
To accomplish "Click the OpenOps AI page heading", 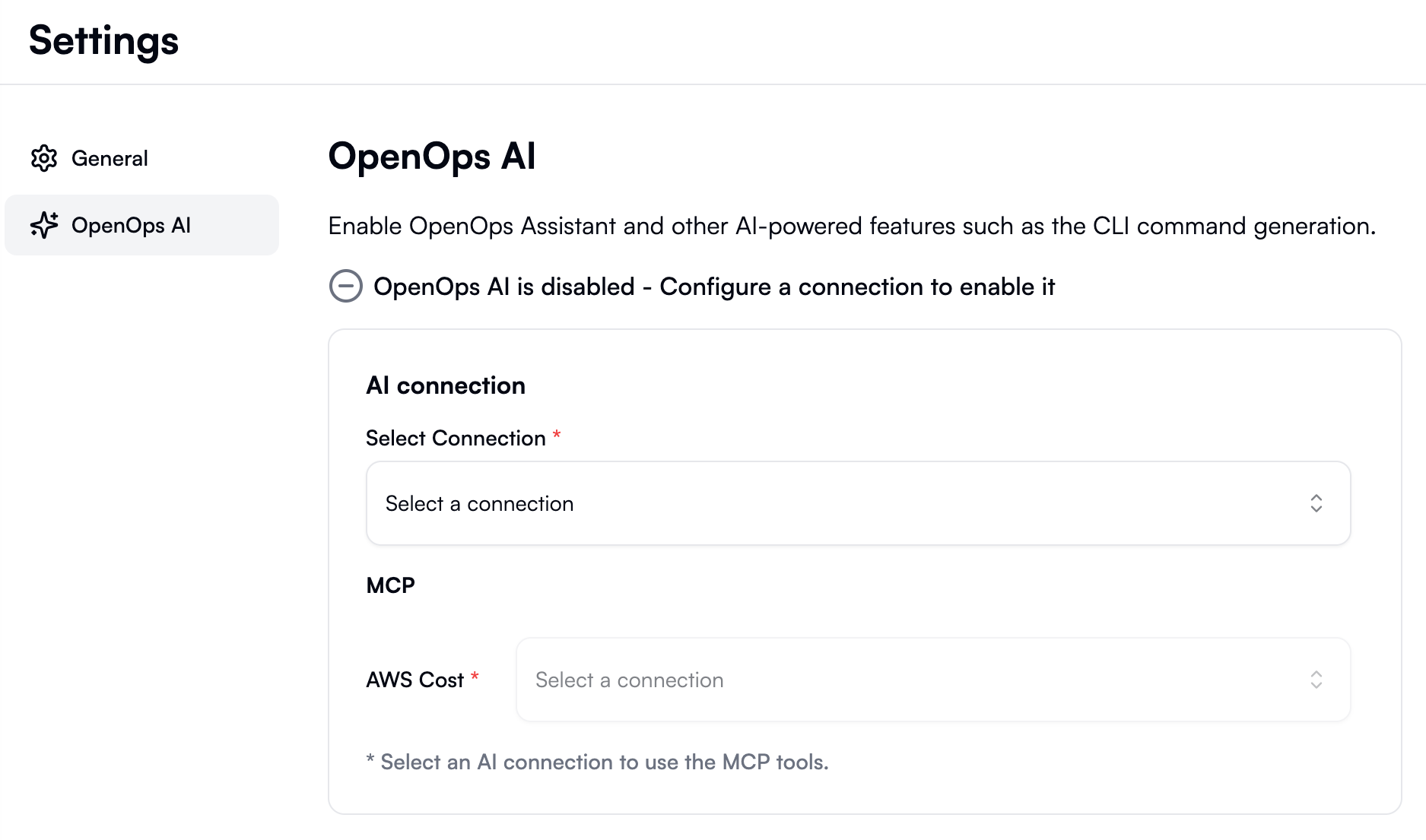I will (x=431, y=157).
